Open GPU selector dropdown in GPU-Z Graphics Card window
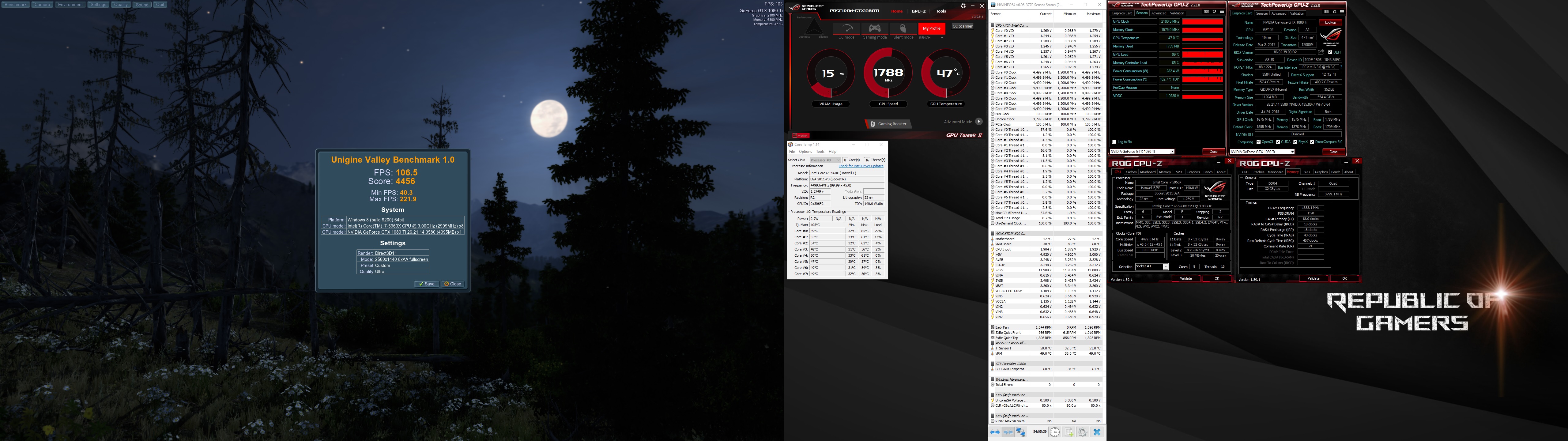This screenshot has width=1568, height=441. [x=1292, y=152]
